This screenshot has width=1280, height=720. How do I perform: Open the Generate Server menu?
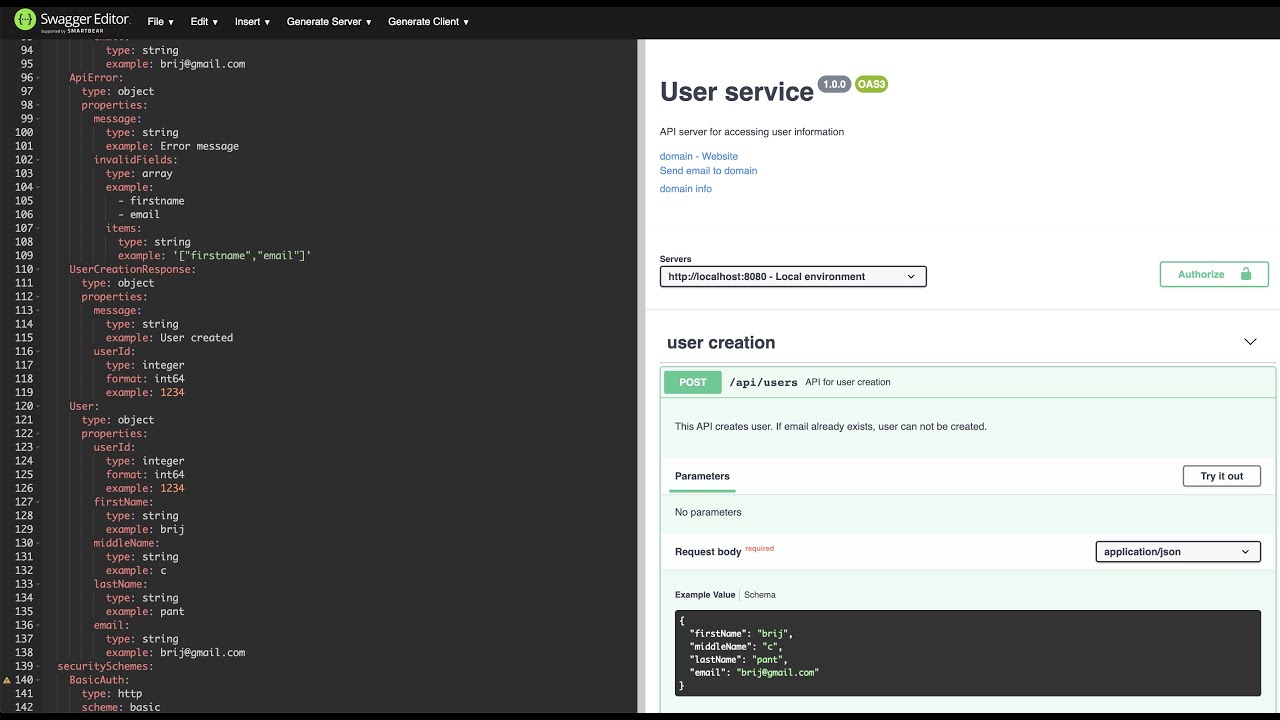(x=329, y=22)
